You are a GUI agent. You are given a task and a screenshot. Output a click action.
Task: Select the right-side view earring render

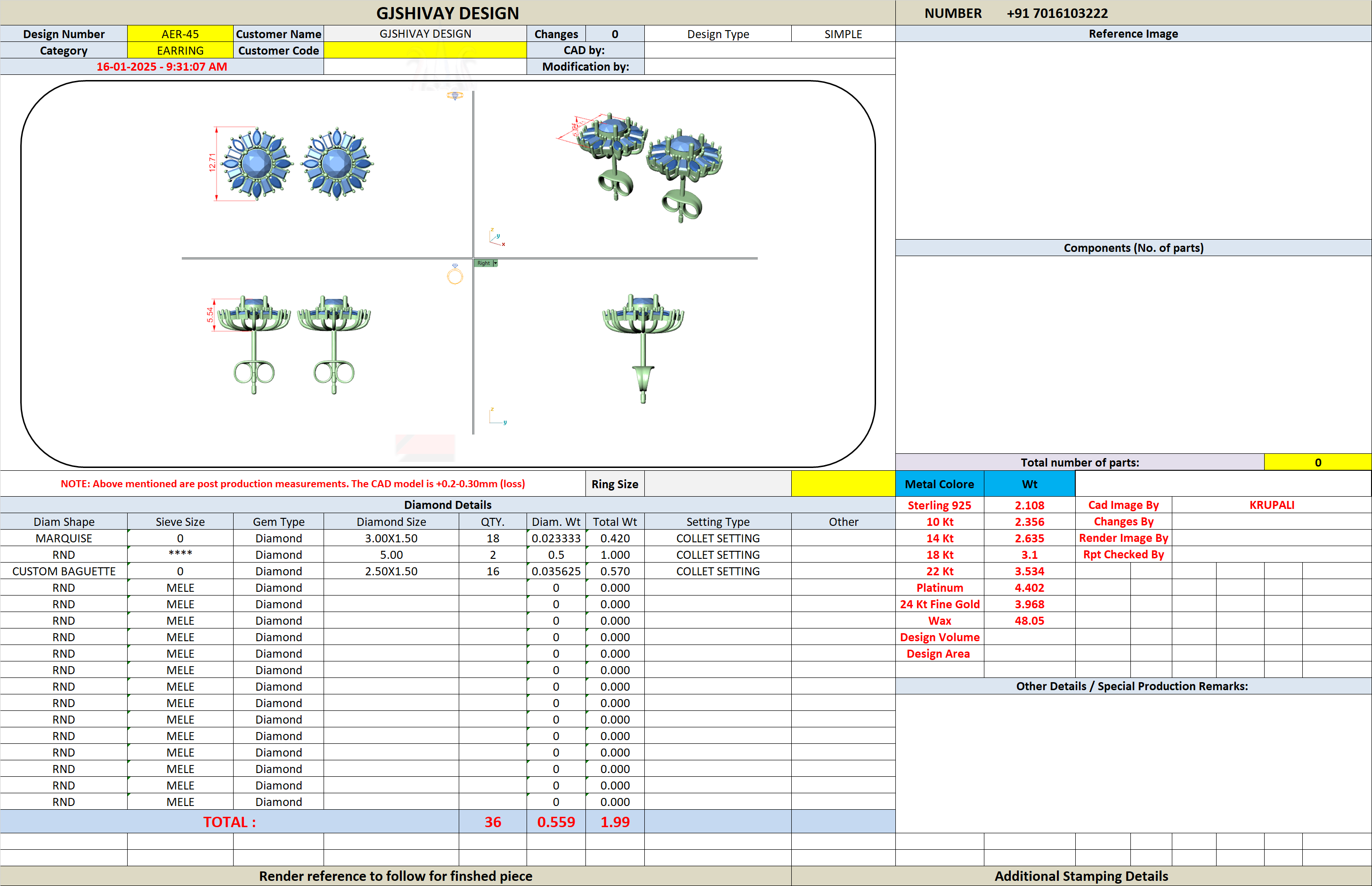coord(643,349)
